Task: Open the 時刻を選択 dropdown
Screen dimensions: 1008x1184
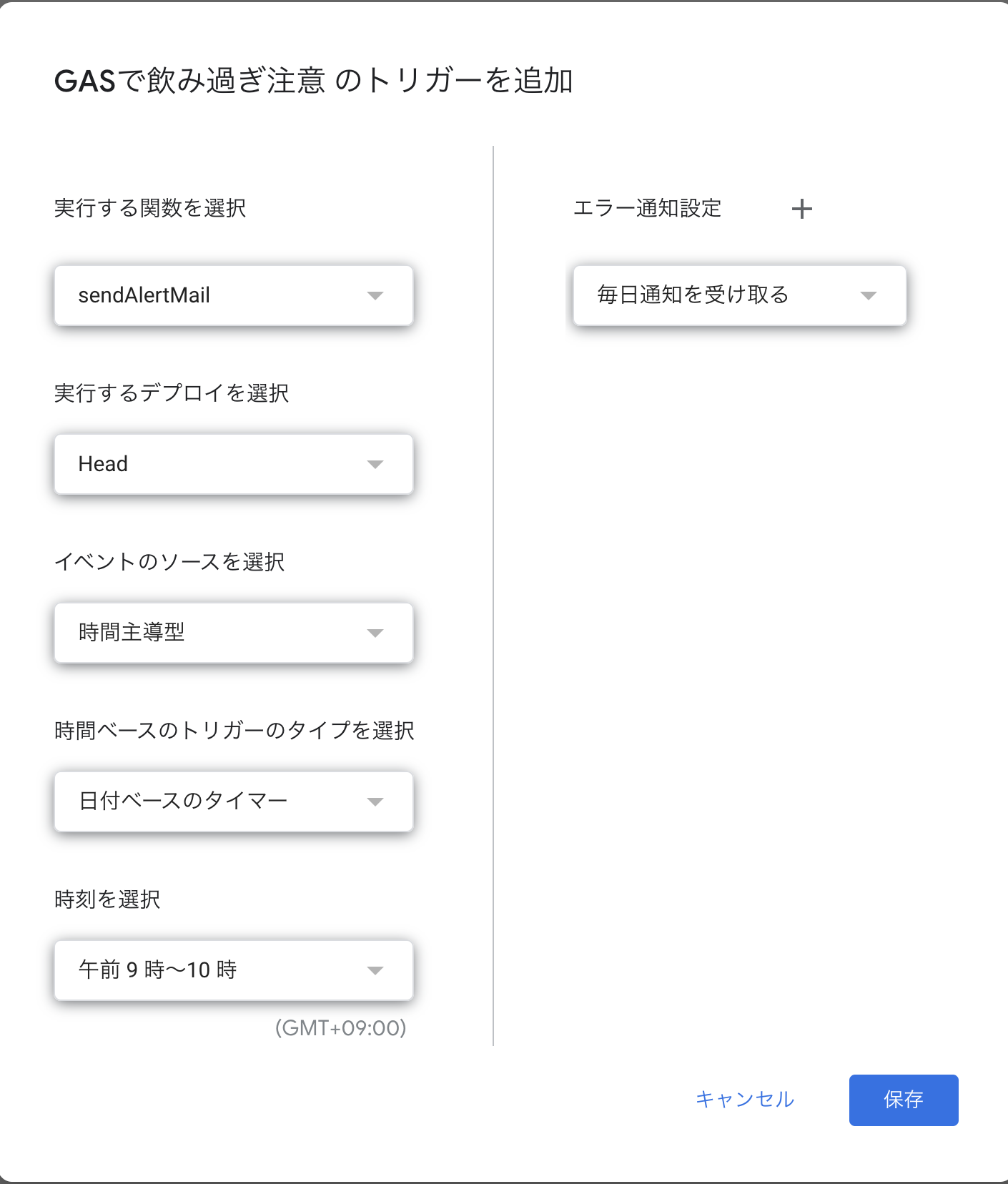Action: 234,970
